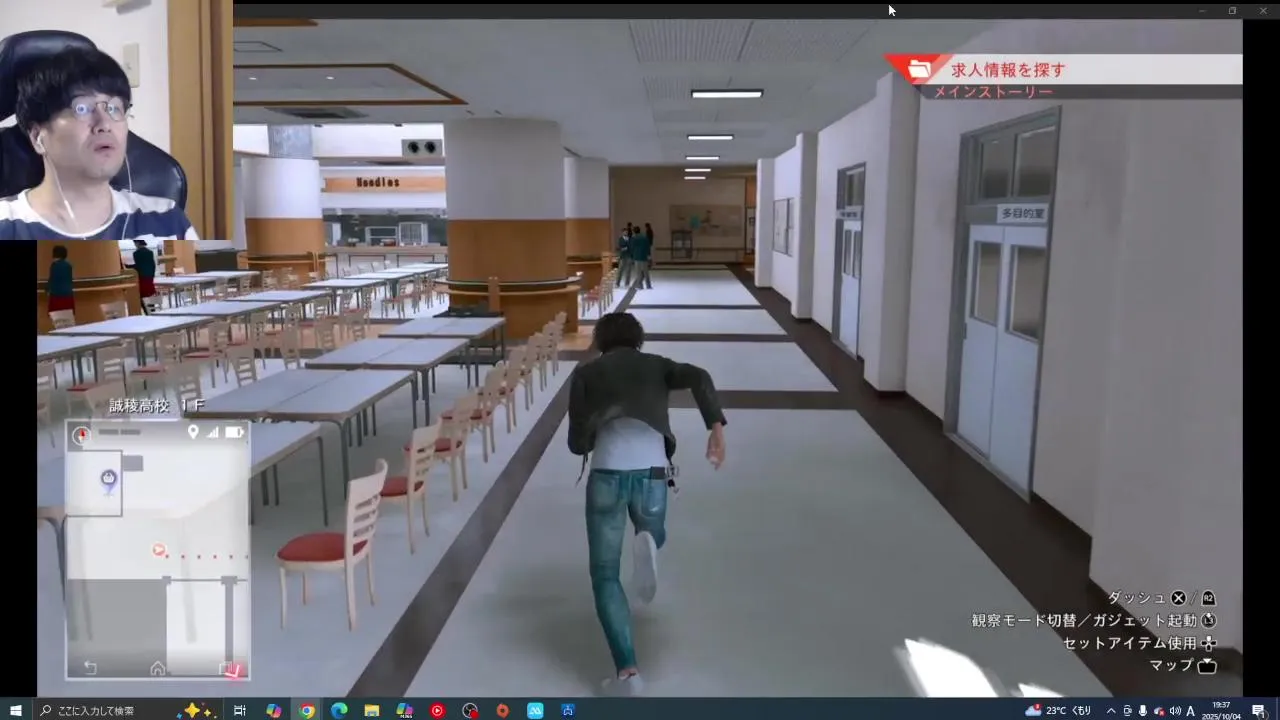This screenshot has width=1280, height=720.
Task: Click the R2 button icon beside ダッシュ
Action: (x=1208, y=598)
